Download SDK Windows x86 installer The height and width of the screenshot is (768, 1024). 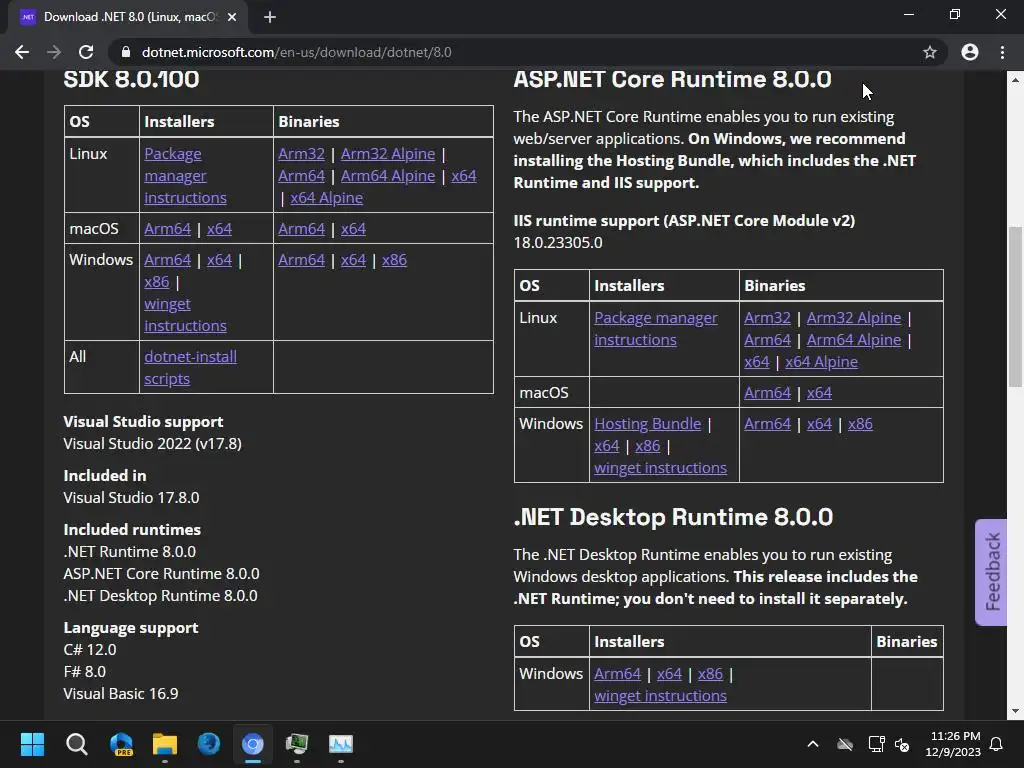click(x=157, y=282)
